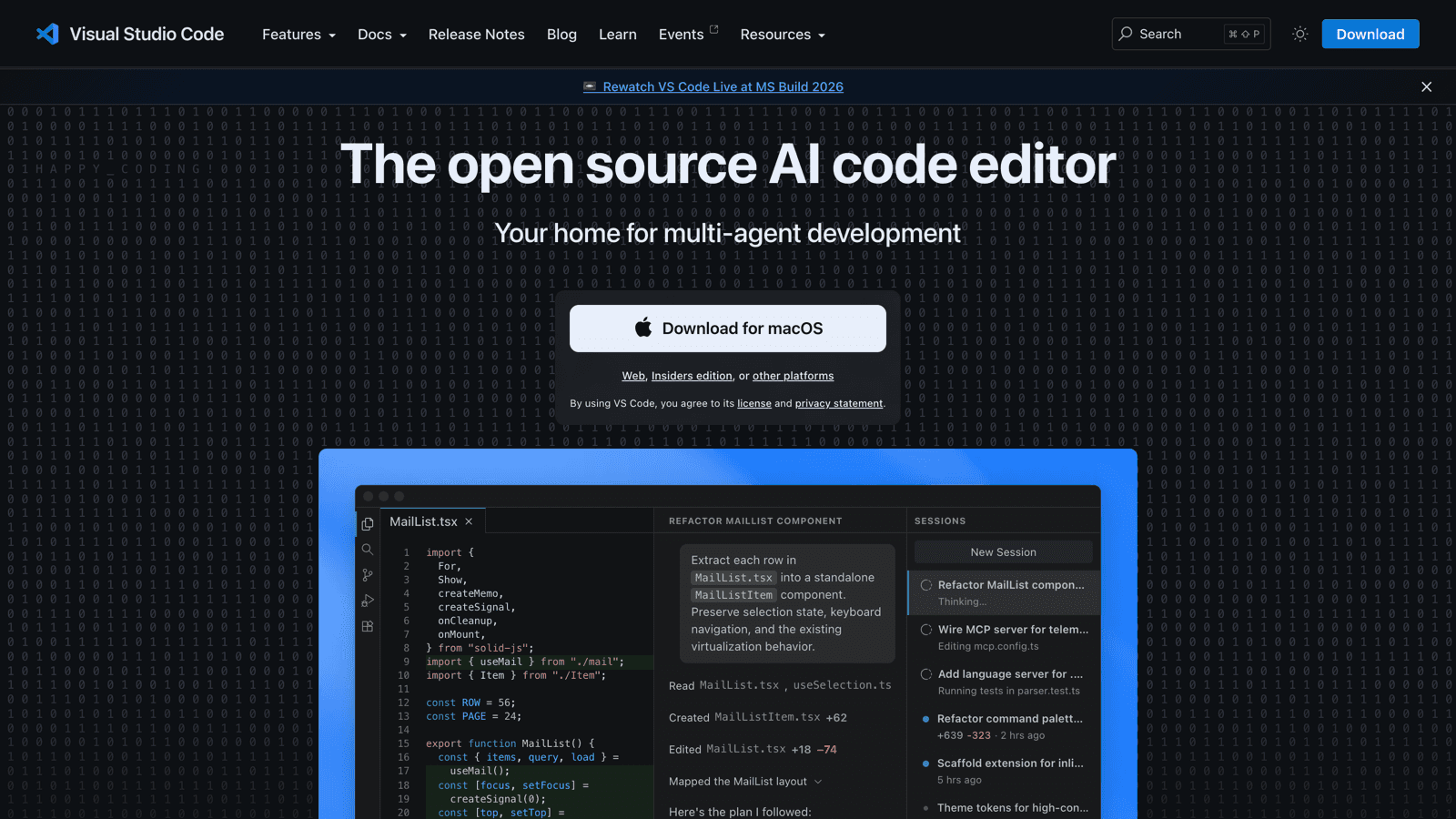Select Scaffold extension for inli... session
Image resolution: width=1456 pixels, height=819 pixels.
[x=1004, y=771]
